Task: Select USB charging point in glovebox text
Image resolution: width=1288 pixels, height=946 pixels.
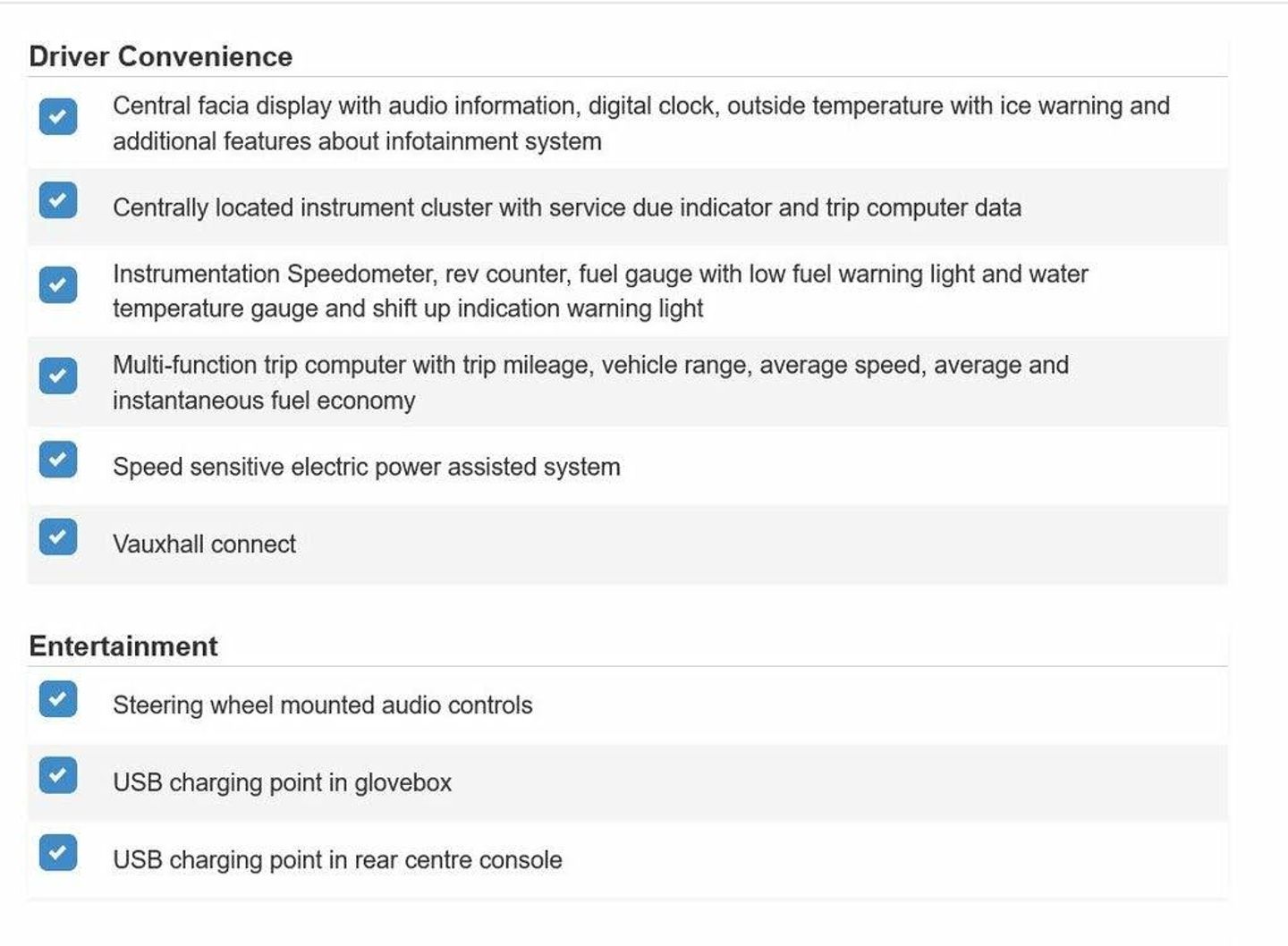Action: pyautogui.click(x=283, y=783)
